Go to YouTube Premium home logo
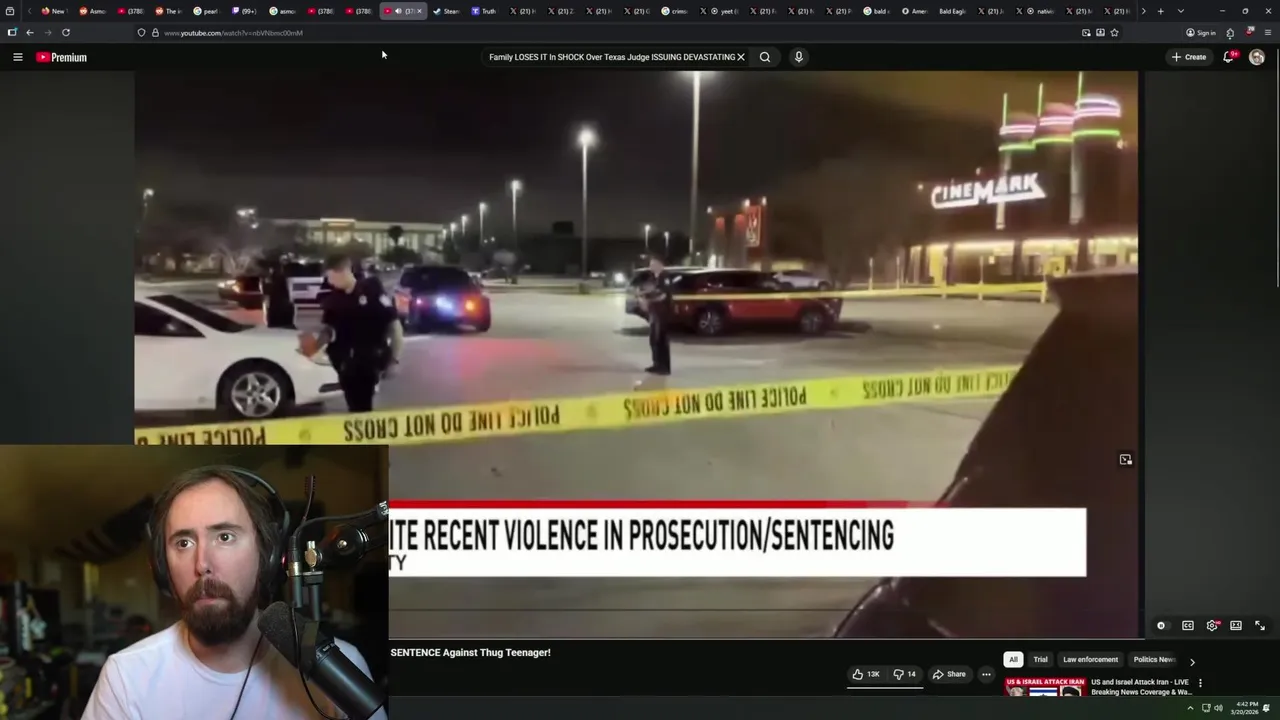1280x720 pixels. [62, 57]
